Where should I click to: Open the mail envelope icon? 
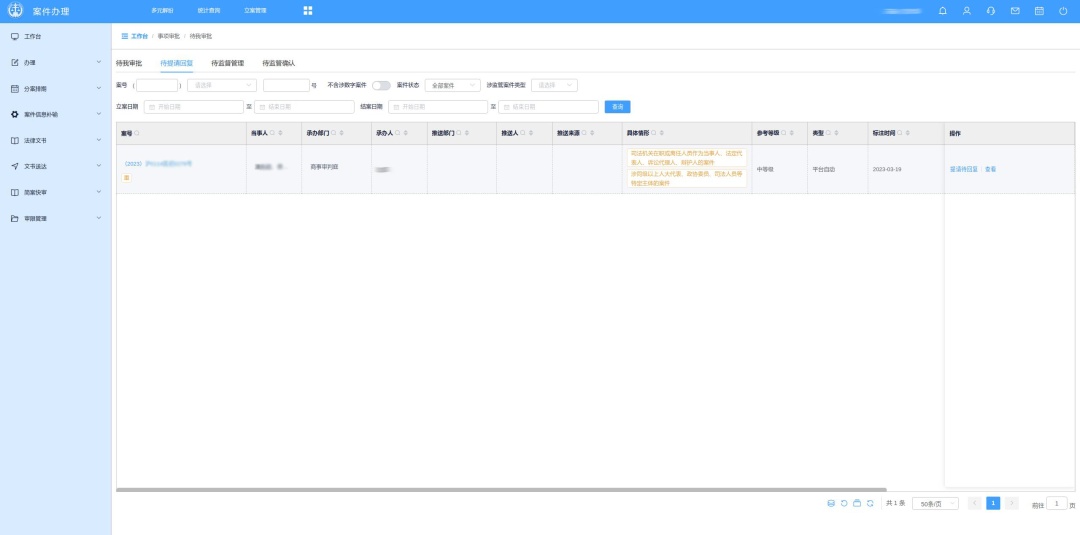click(x=1015, y=11)
